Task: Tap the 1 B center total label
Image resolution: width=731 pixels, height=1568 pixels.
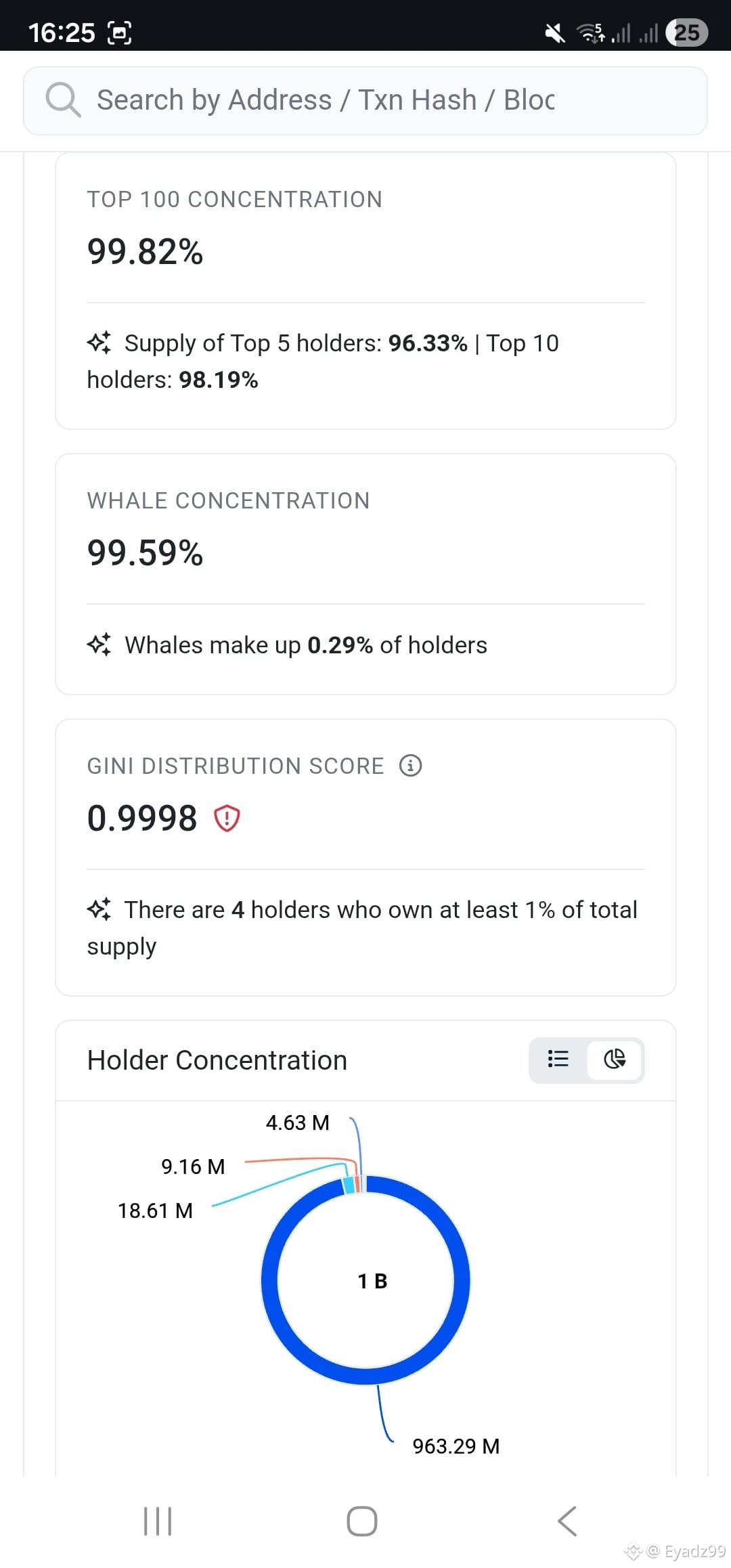Action: point(372,1281)
